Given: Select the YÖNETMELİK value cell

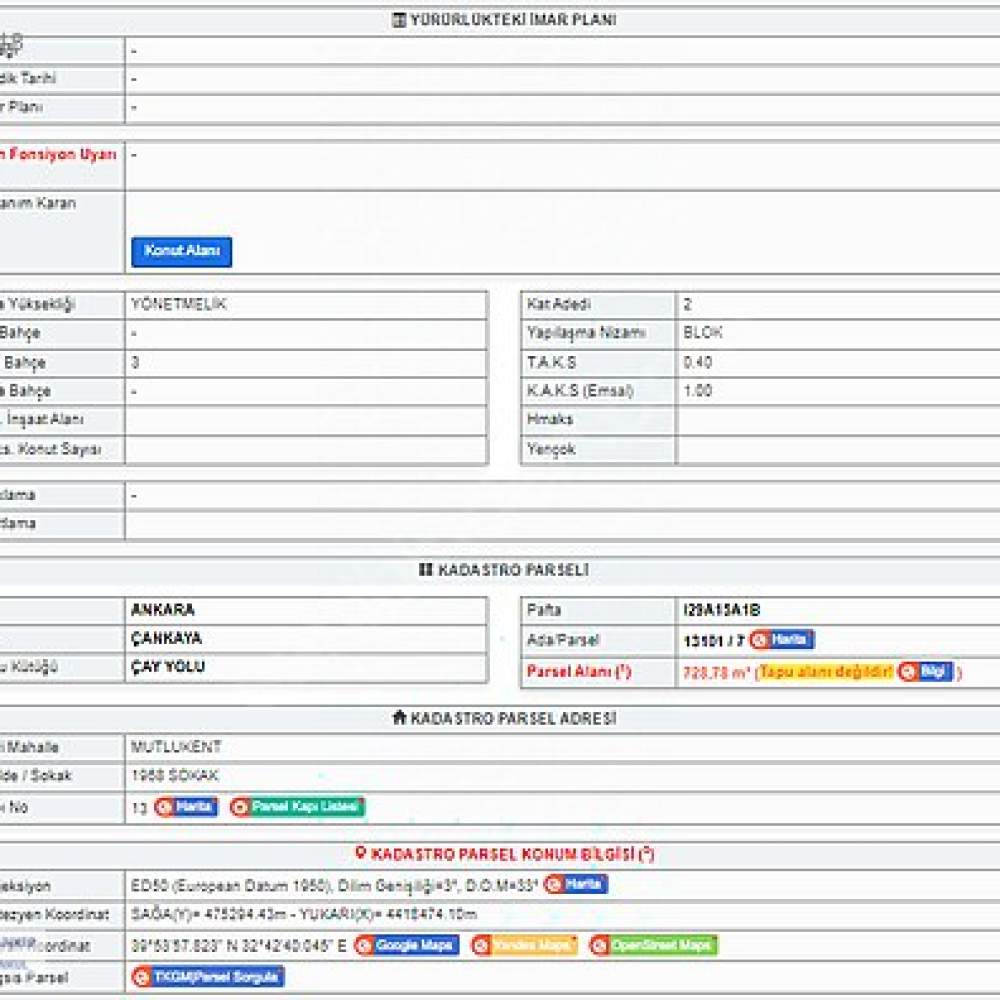Looking at the screenshot, I should (x=305, y=304).
